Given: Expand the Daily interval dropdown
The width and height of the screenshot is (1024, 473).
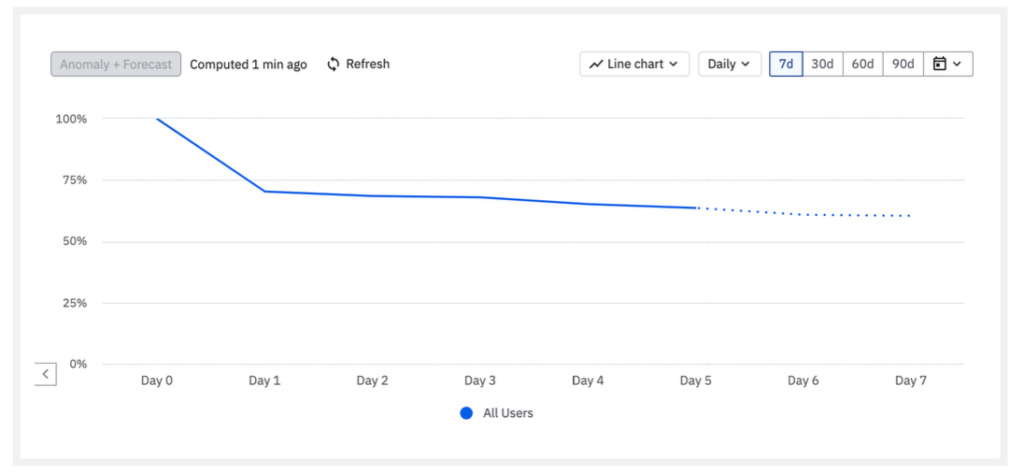Looking at the screenshot, I should click(729, 64).
